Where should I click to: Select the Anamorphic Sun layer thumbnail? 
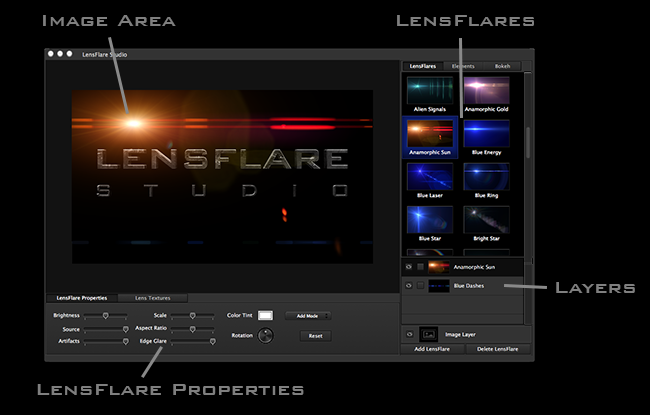coord(439,267)
